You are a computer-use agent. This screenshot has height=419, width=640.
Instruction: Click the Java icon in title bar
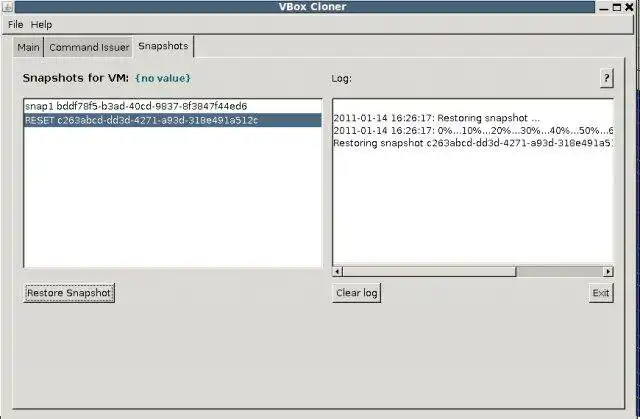7,7
